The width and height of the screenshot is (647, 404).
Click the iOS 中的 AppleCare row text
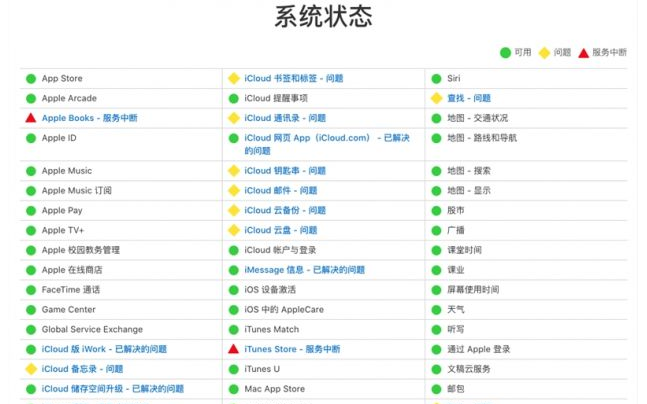point(284,309)
